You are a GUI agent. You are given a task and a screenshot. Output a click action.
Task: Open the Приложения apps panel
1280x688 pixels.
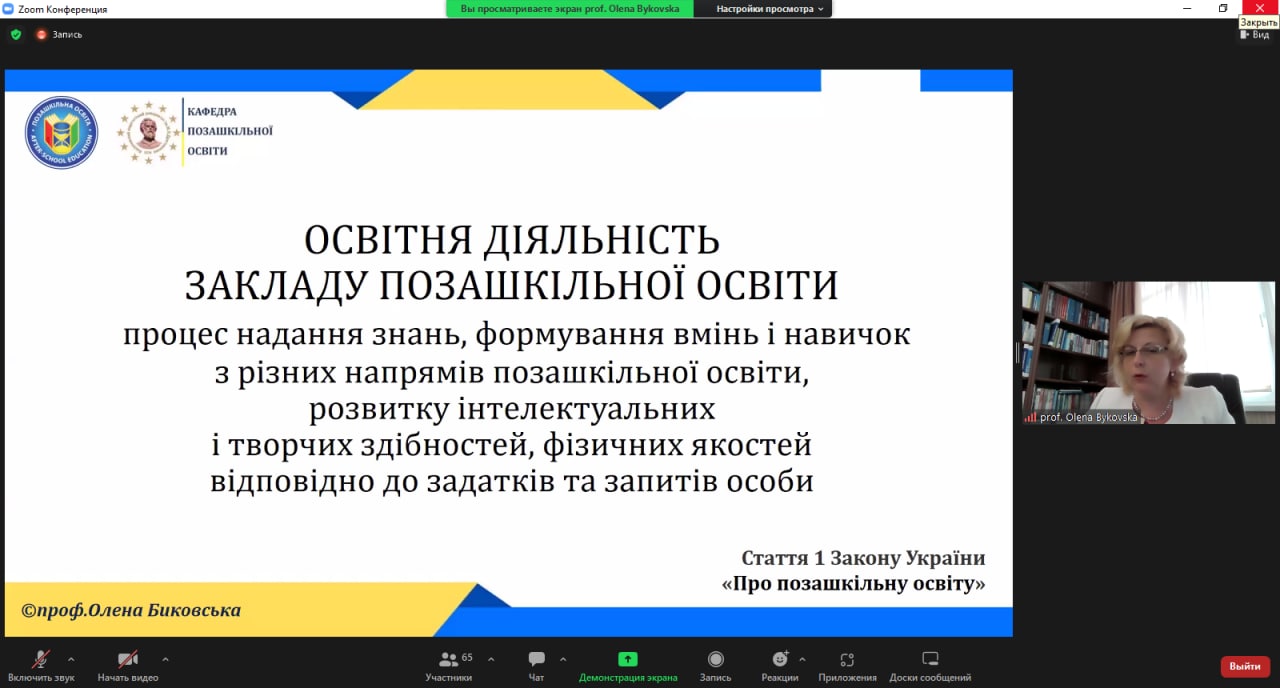pos(847,664)
